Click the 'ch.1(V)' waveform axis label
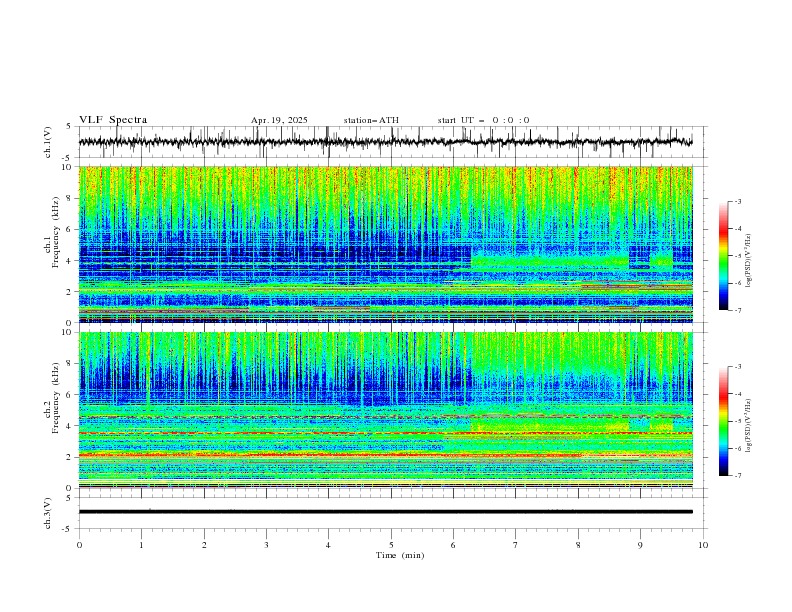792x612 pixels. pyautogui.click(x=48, y=142)
